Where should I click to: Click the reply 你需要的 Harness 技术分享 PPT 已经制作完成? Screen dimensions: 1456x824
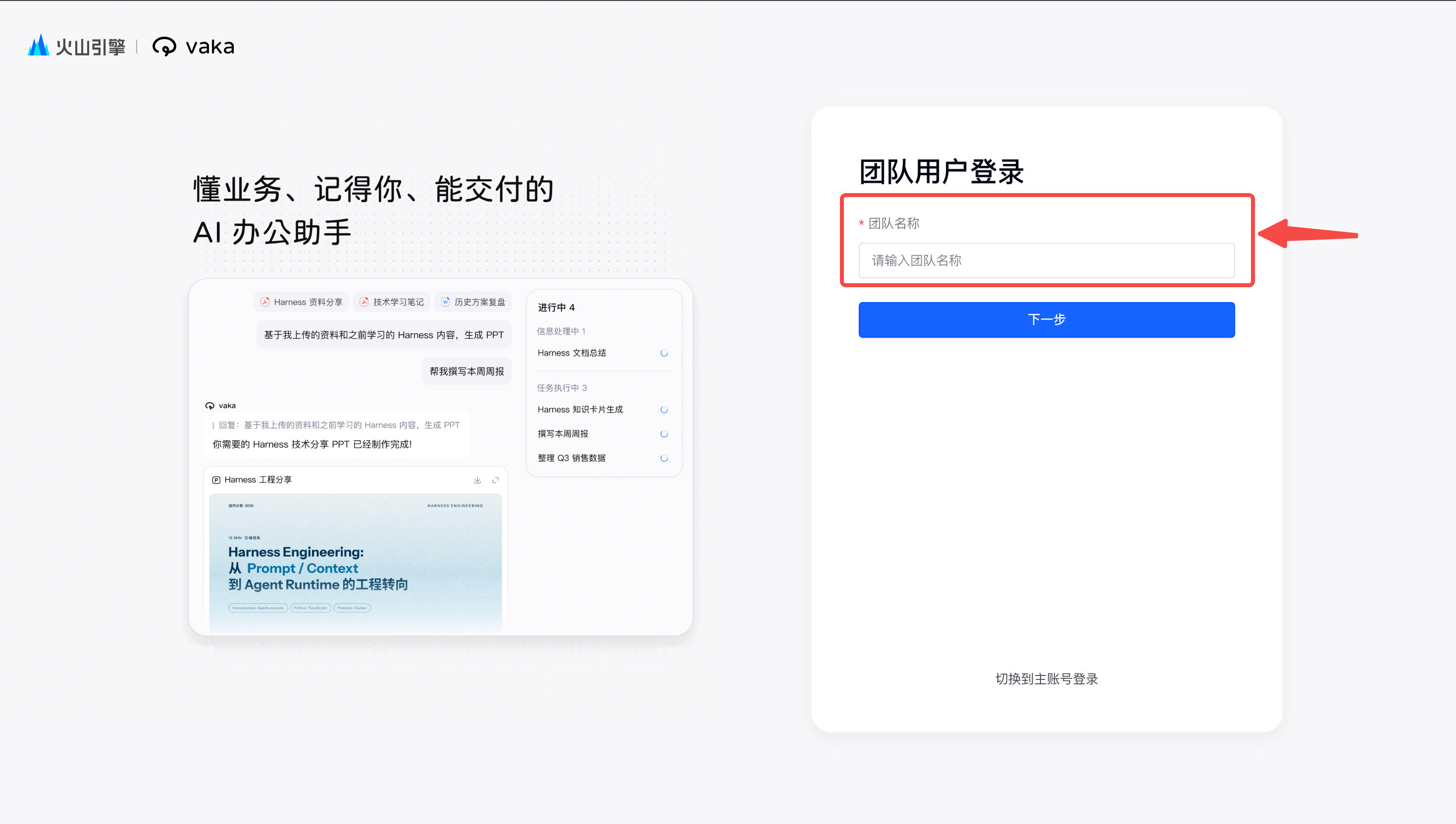[x=312, y=444]
